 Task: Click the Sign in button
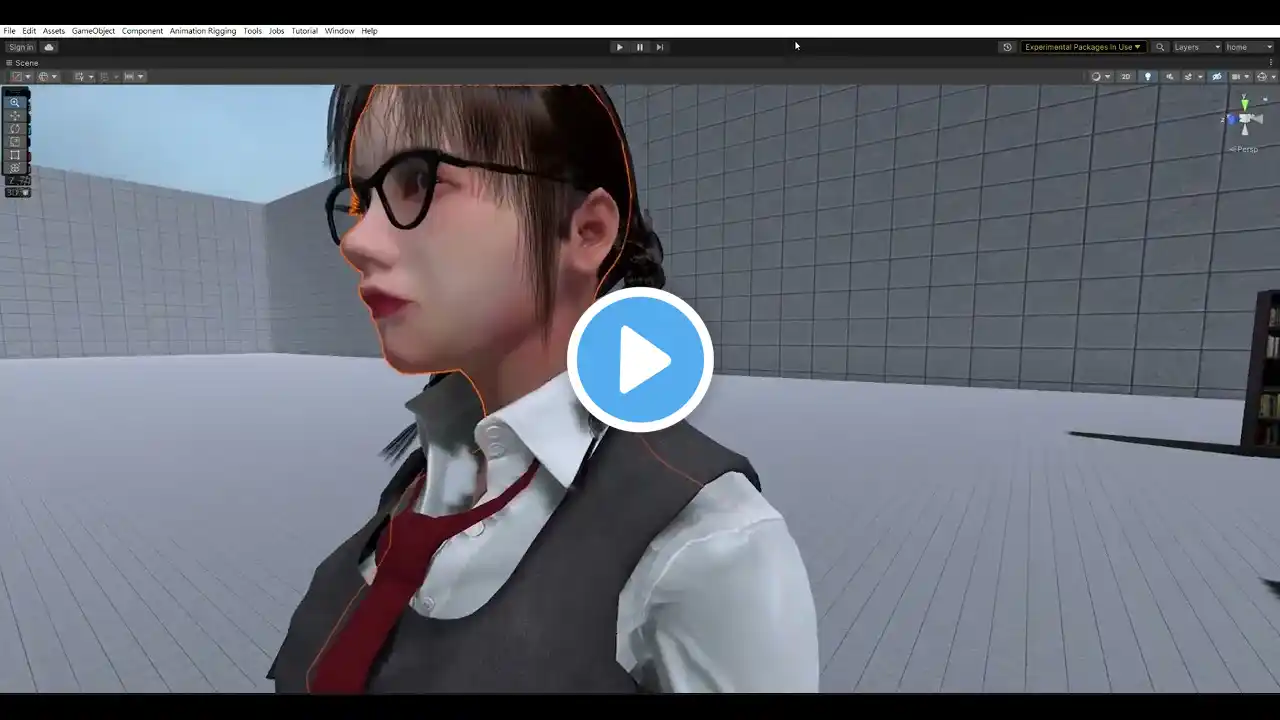pyautogui.click(x=21, y=47)
